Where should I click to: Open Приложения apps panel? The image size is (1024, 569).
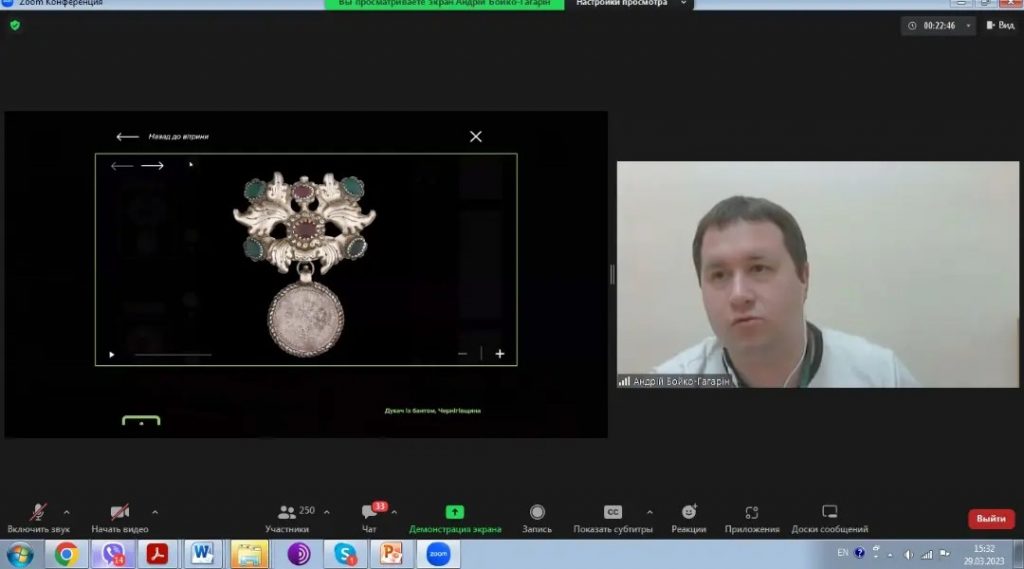pyautogui.click(x=752, y=514)
